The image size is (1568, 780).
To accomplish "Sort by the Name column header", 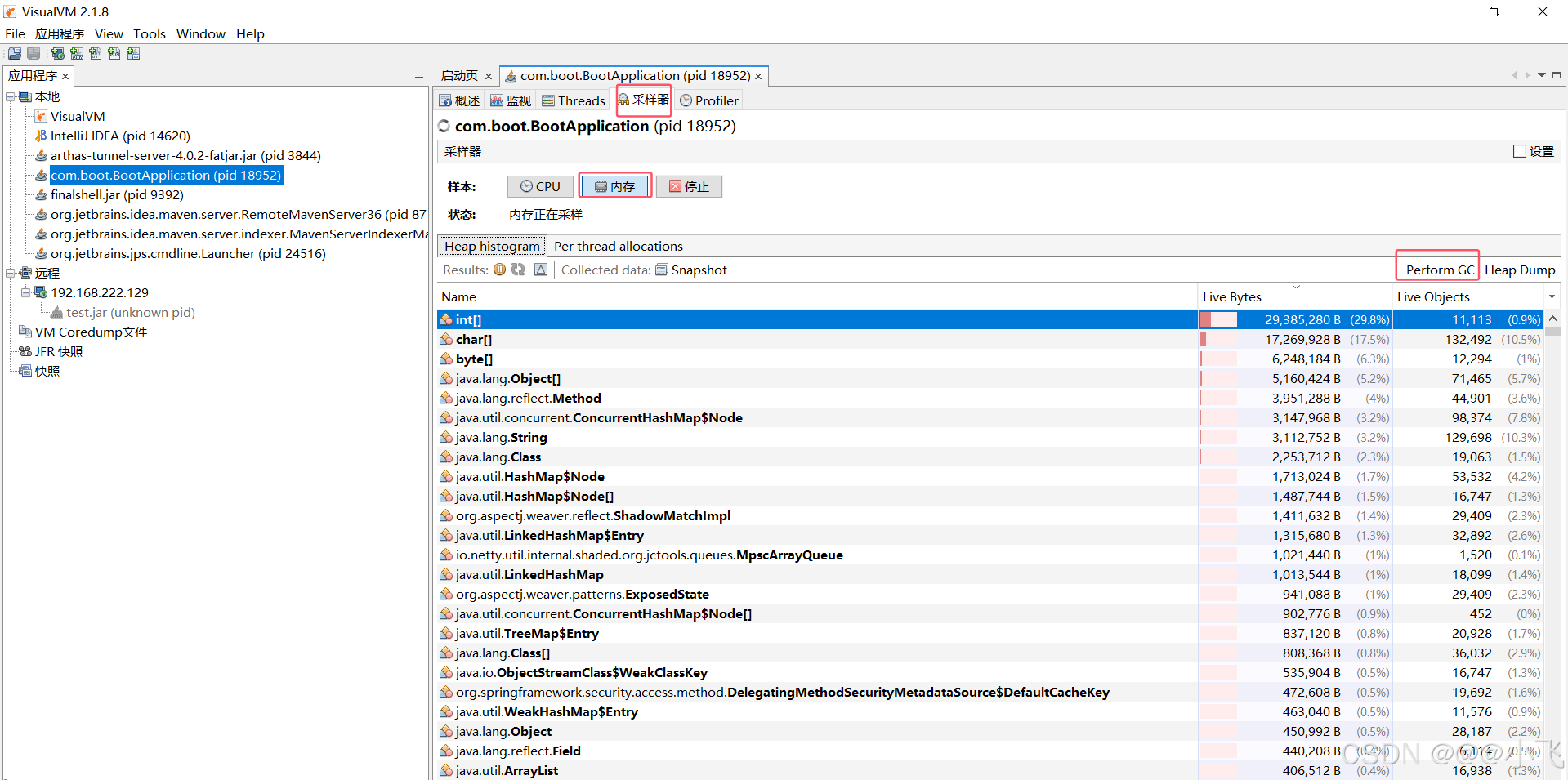I will (x=817, y=296).
